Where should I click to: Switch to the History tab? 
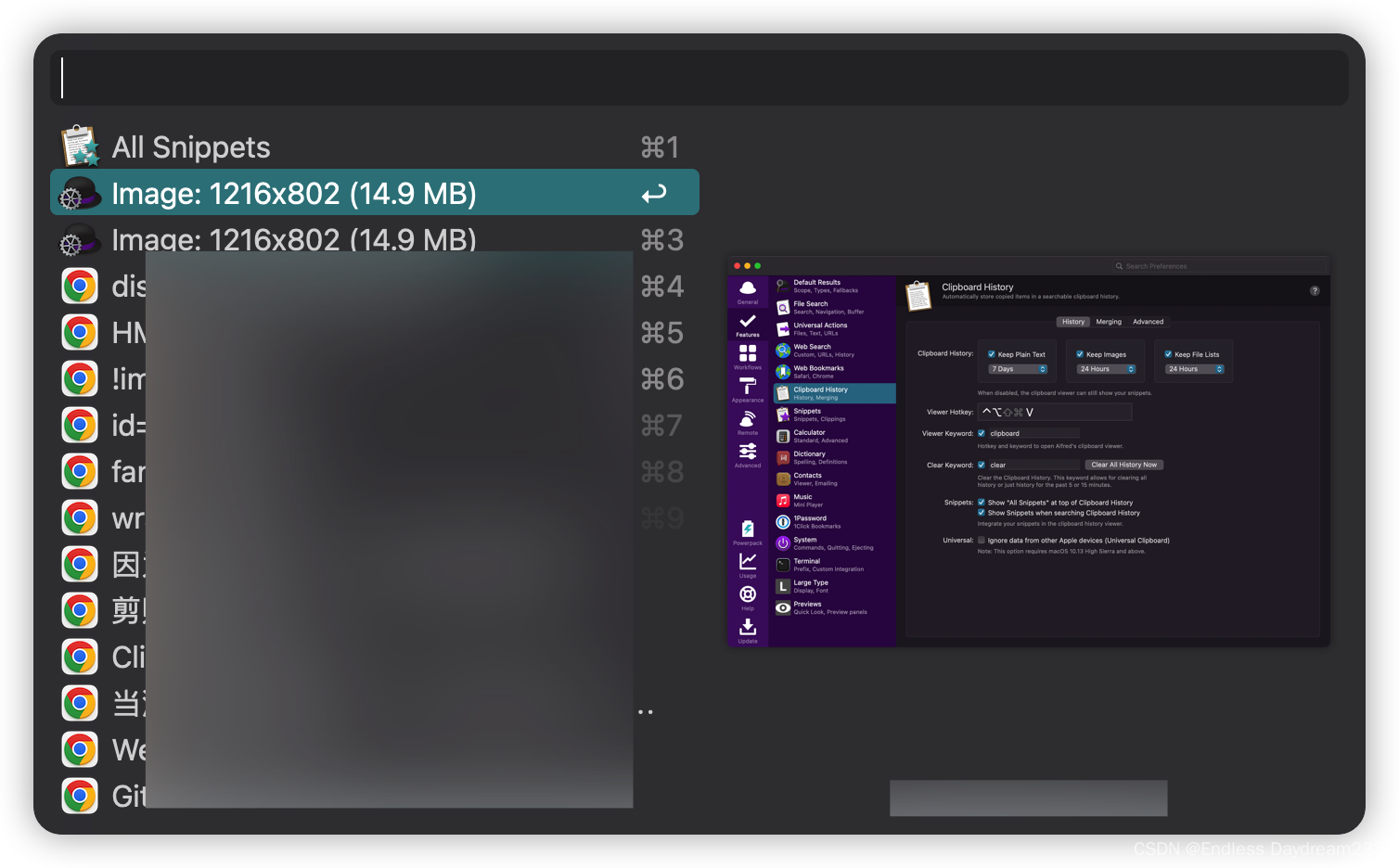click(1073, 322)
